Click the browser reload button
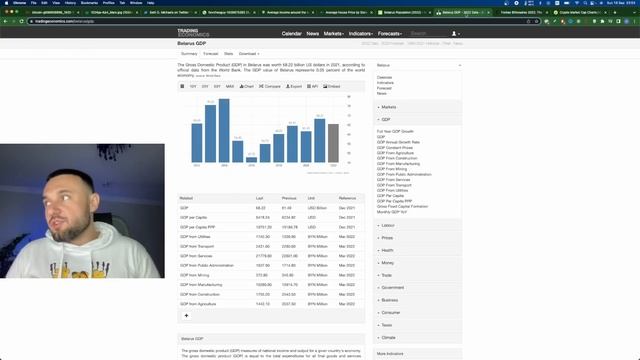The image size is (640, 360). pos(22,21)
